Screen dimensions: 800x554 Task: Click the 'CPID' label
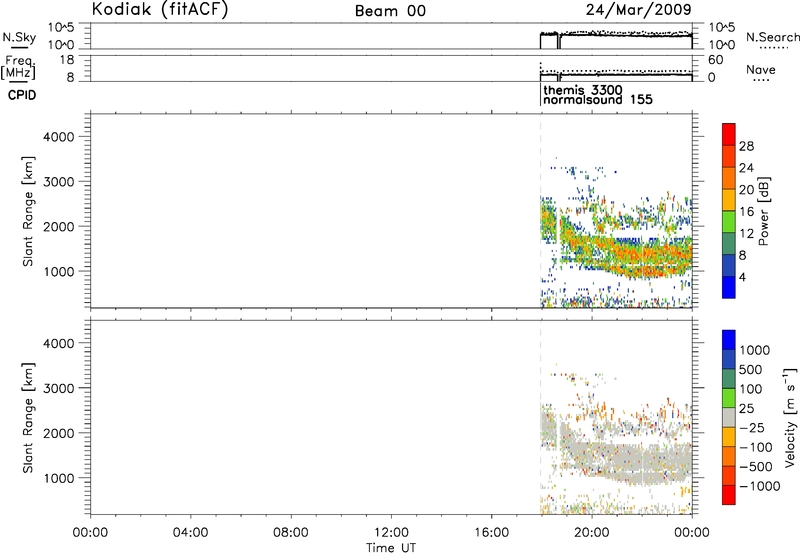(x=22, y=95)
